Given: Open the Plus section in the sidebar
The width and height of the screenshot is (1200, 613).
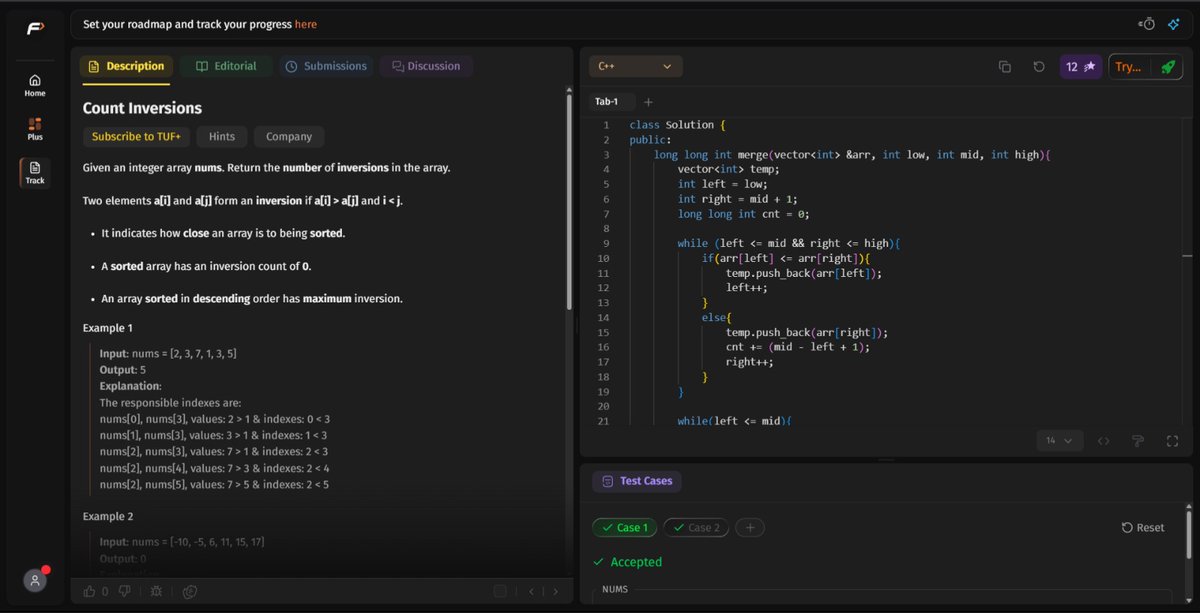Looking at the screenshot, I should (35, 128).
